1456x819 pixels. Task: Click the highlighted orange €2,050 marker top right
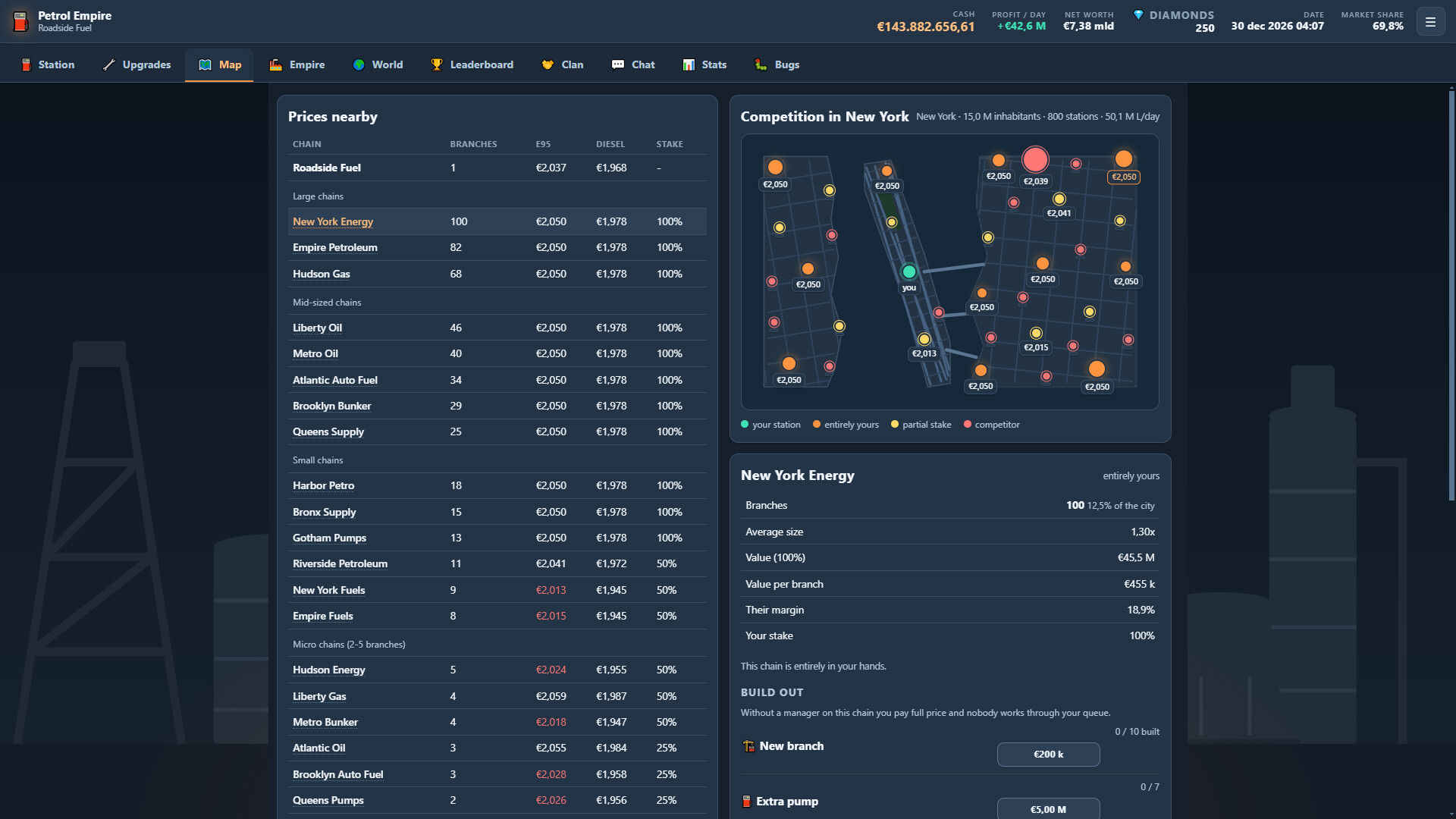tap(1124, 159)
